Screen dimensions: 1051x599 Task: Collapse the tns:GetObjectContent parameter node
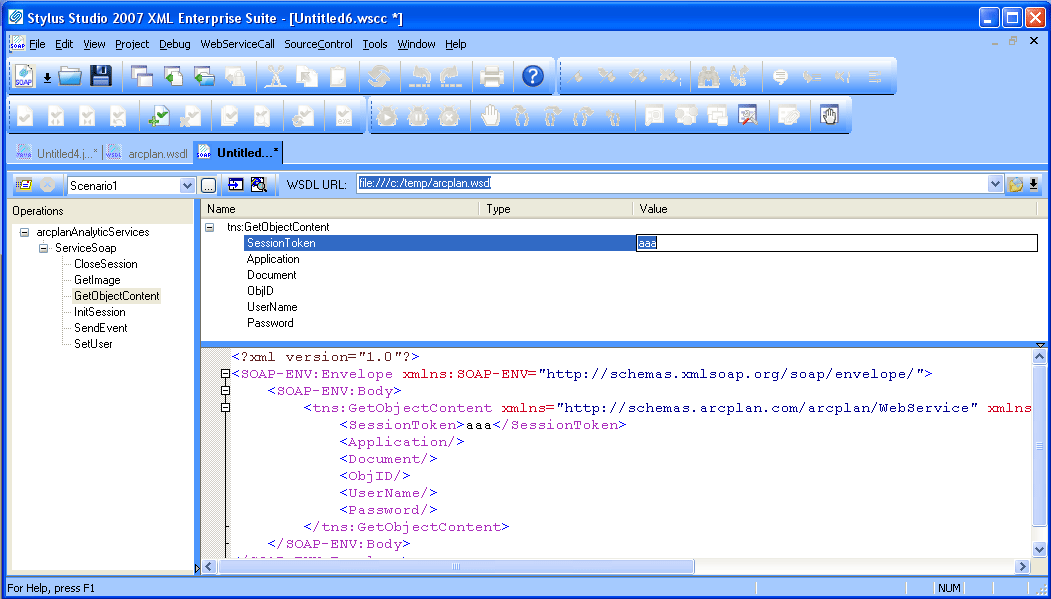(x=210, y=227)
